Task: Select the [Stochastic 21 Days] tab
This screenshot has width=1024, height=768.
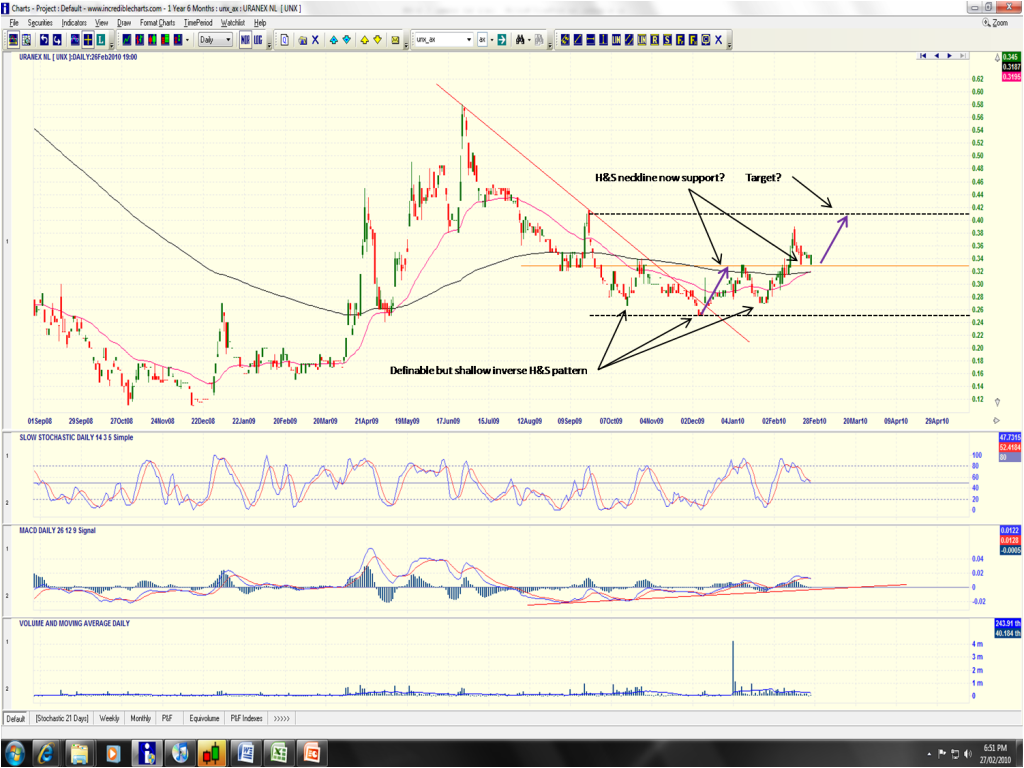Action: 62,718
